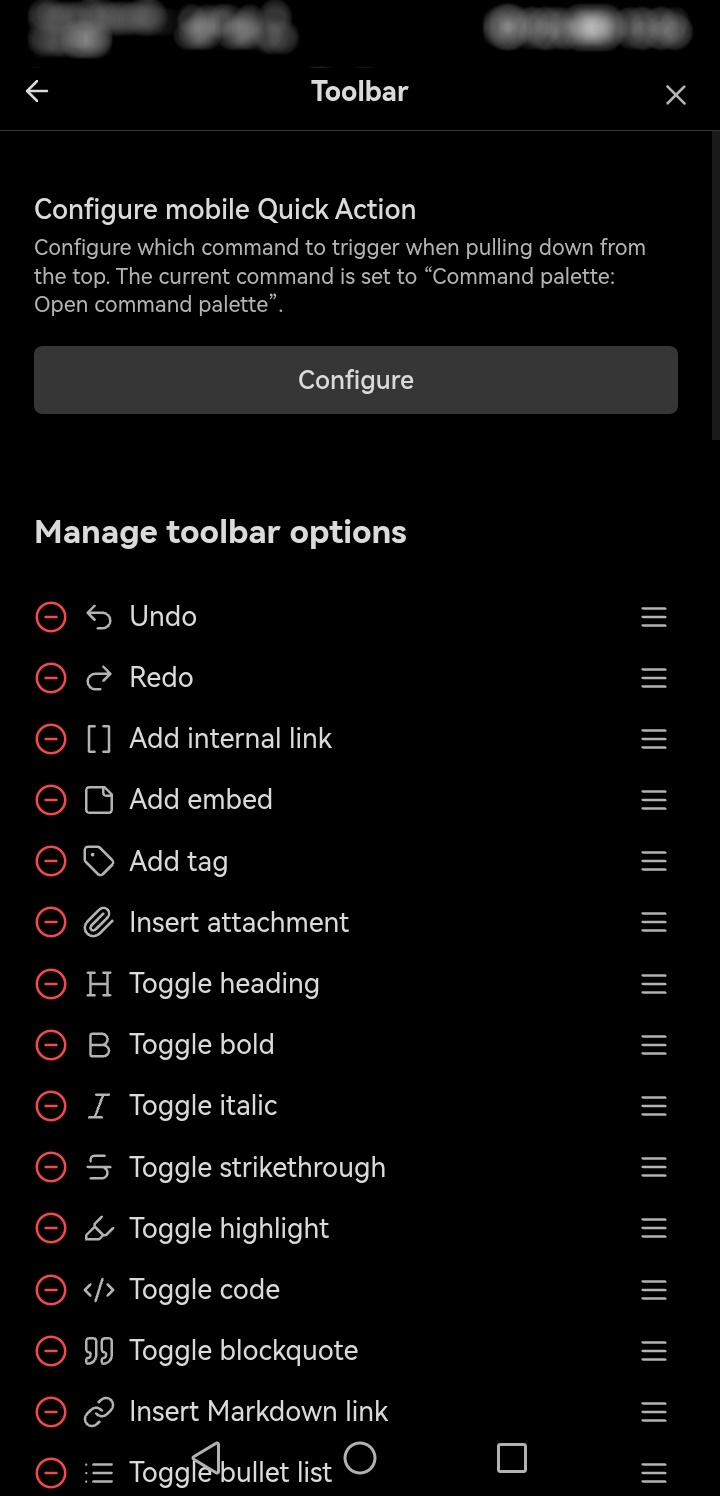The image size is (720, 1496).
Task: Click the Toggle heading H icon
Action: [98, 984]
